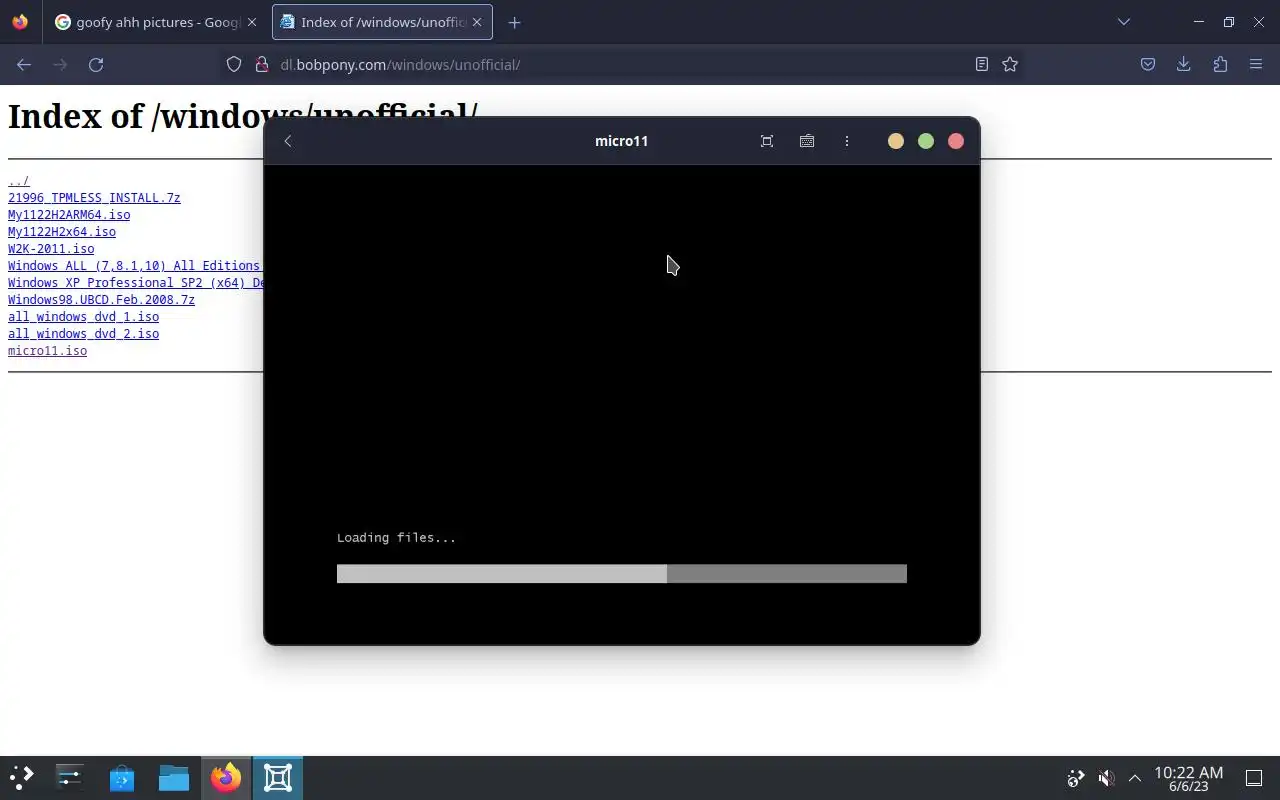
Task: Click the dl.bobpony.com address bar
Action: tap(620, 64)
